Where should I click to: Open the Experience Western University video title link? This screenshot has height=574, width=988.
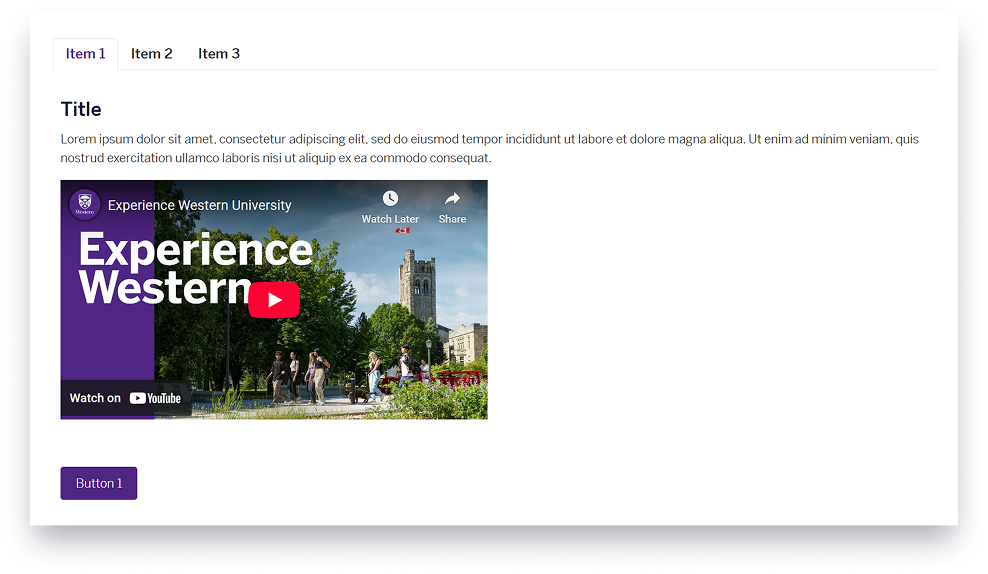click(200, 205)
